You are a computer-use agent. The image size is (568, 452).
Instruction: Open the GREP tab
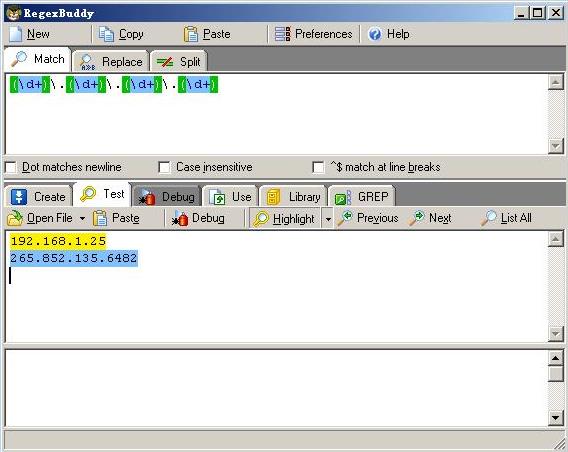tap(362, 197)
